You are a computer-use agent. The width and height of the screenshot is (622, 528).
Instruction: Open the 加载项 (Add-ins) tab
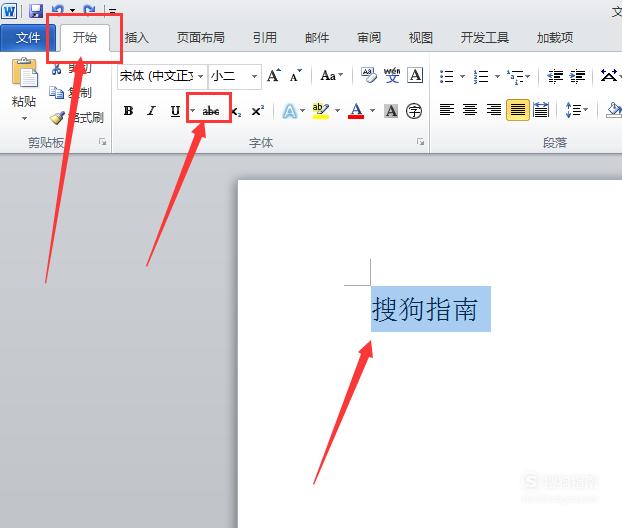point(555,38)
